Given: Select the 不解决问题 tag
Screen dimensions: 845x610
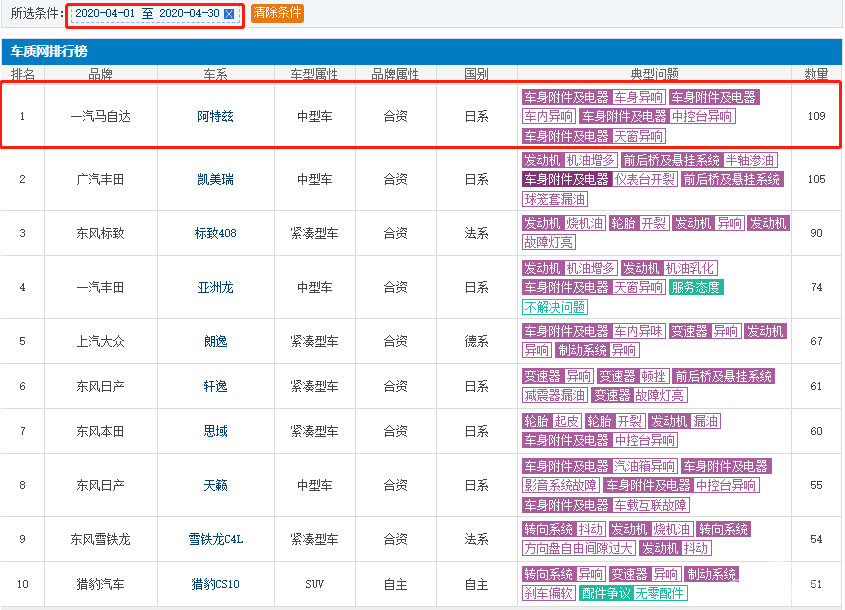Looking at the screenshot, I should click(x=555, y=307).
